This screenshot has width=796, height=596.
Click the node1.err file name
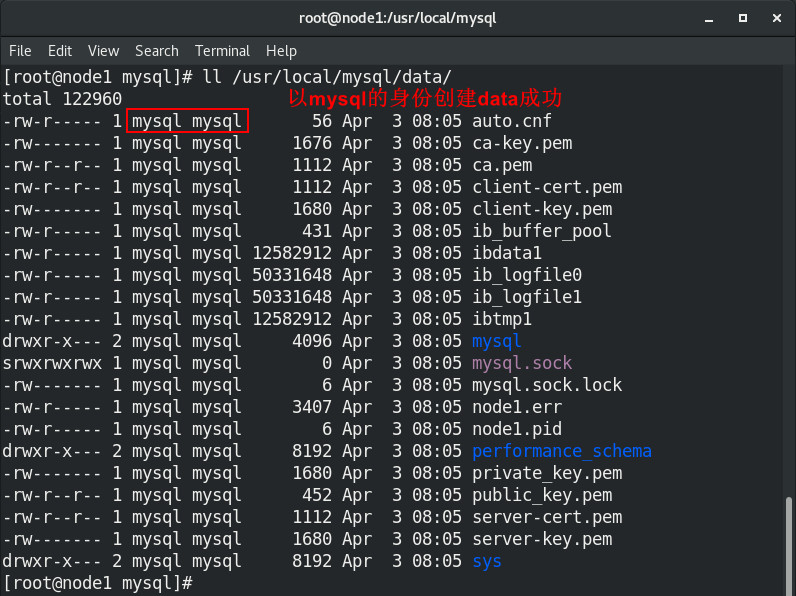(517, 407)
